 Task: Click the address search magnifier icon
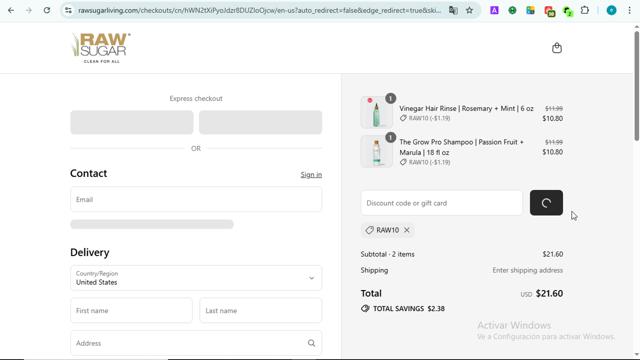[311, 343]
